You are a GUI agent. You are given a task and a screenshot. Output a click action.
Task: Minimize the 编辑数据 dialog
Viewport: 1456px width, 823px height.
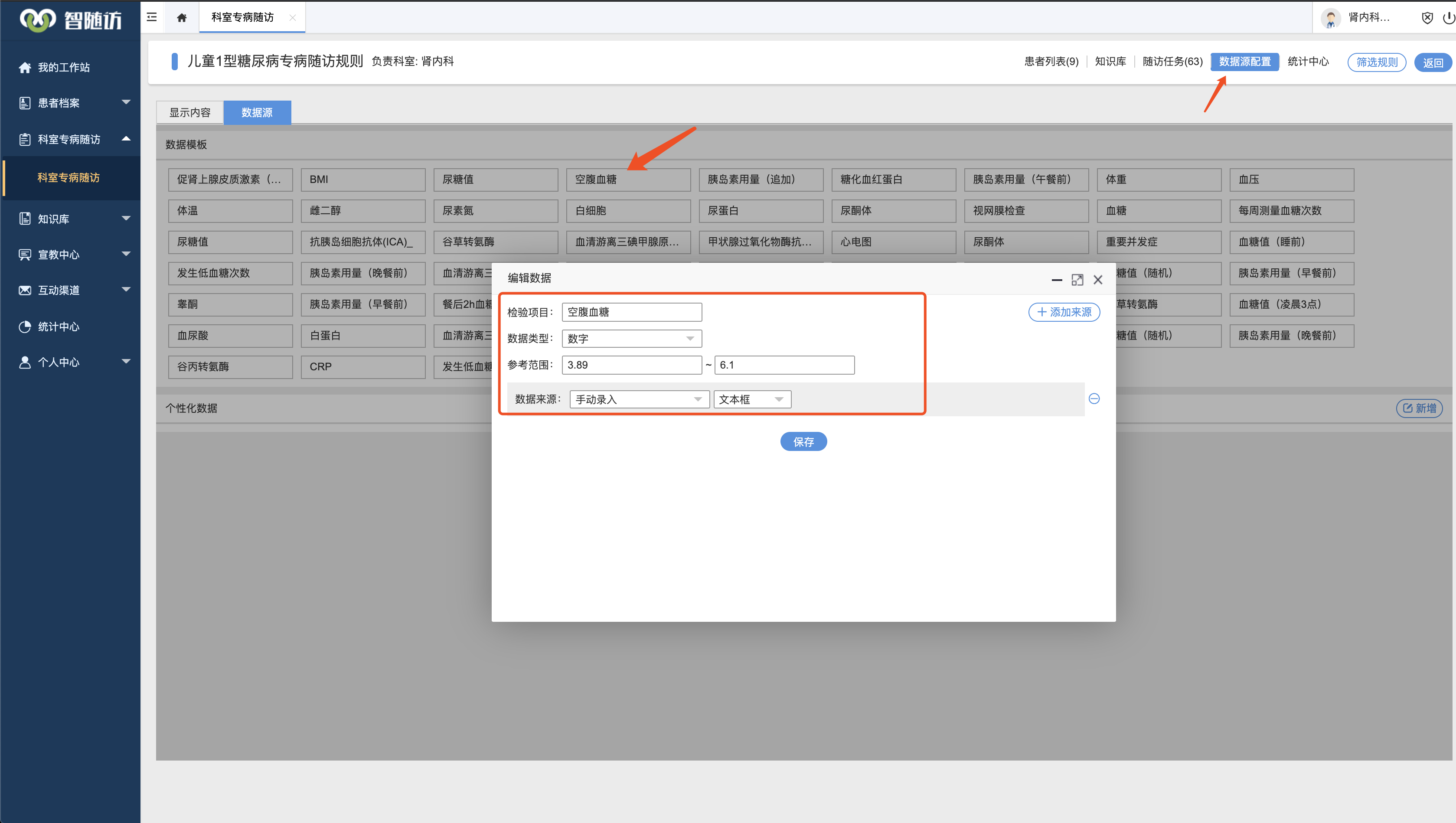pos(1056,280)
